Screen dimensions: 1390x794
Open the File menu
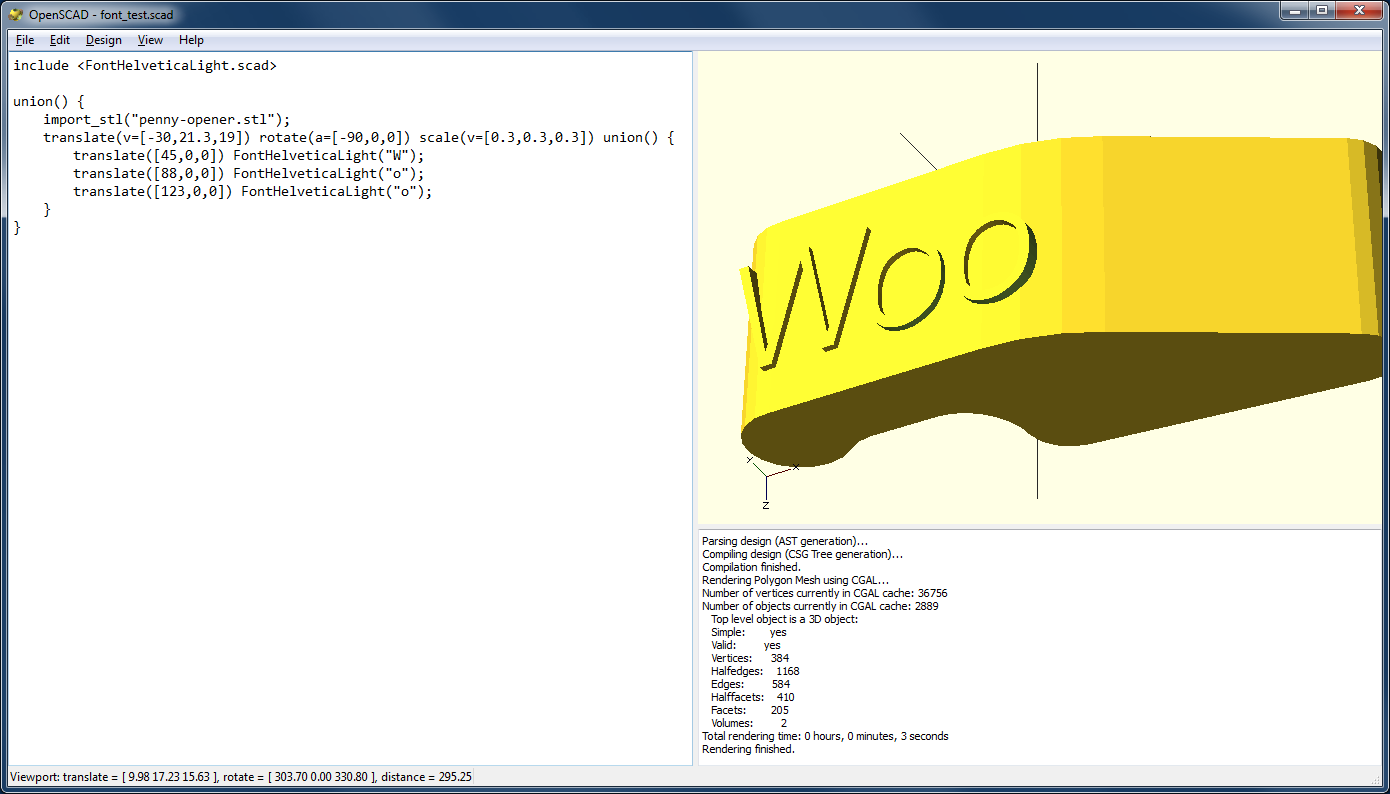tap(25, 40)
